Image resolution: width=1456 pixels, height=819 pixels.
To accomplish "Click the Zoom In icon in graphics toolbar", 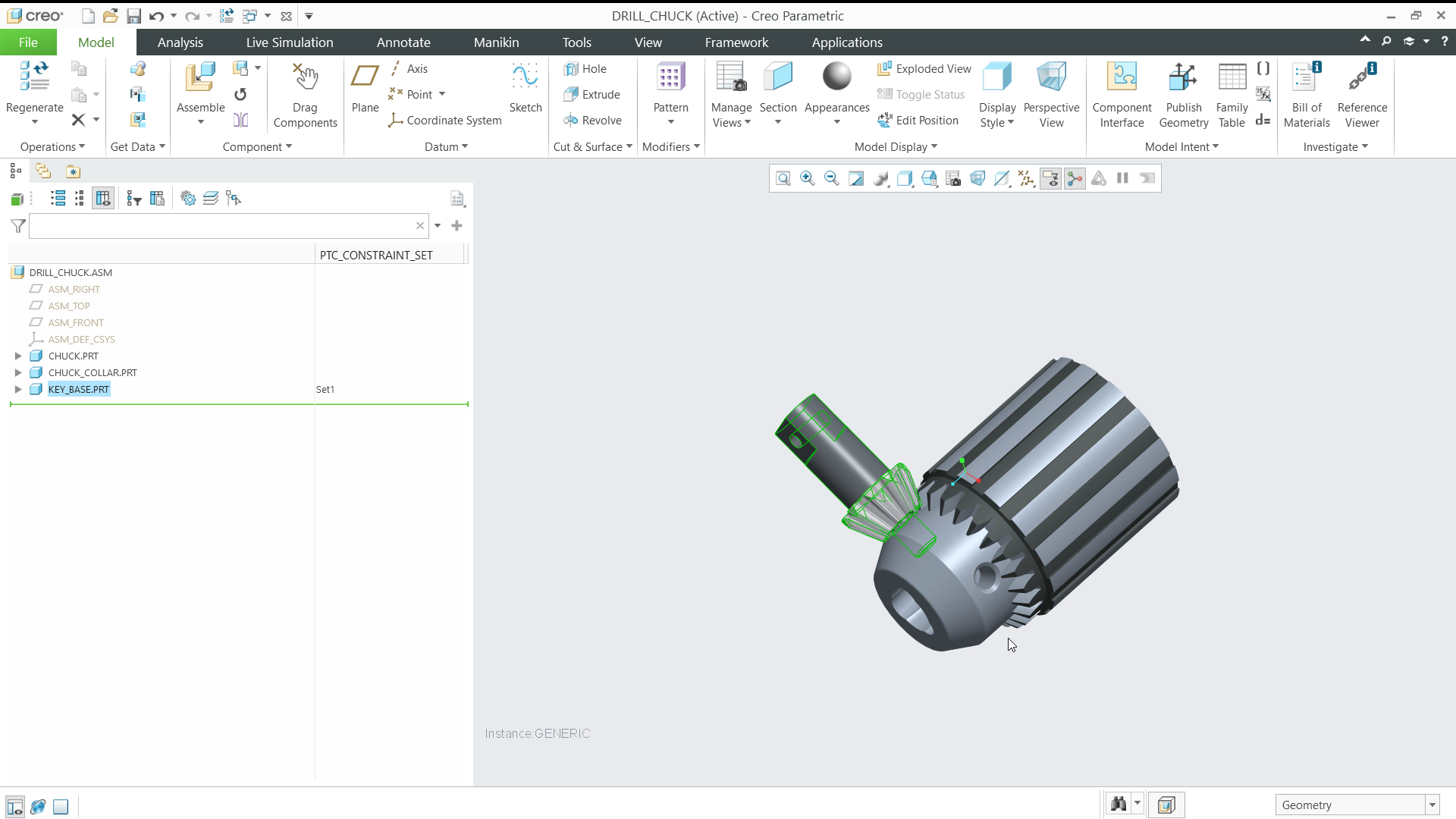I will [807, 178].
